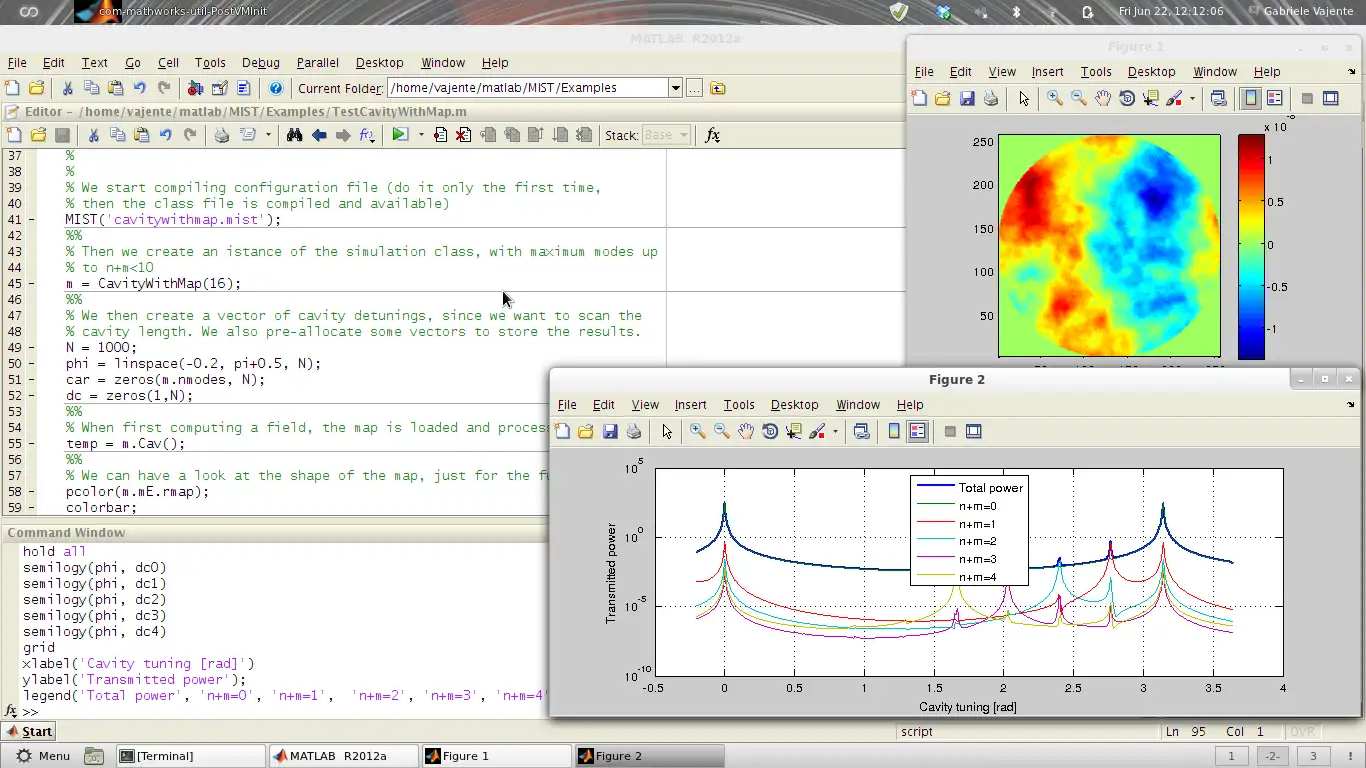Click the Start button at bottom left
1366x768 pixels.
(x=29, y=731)
